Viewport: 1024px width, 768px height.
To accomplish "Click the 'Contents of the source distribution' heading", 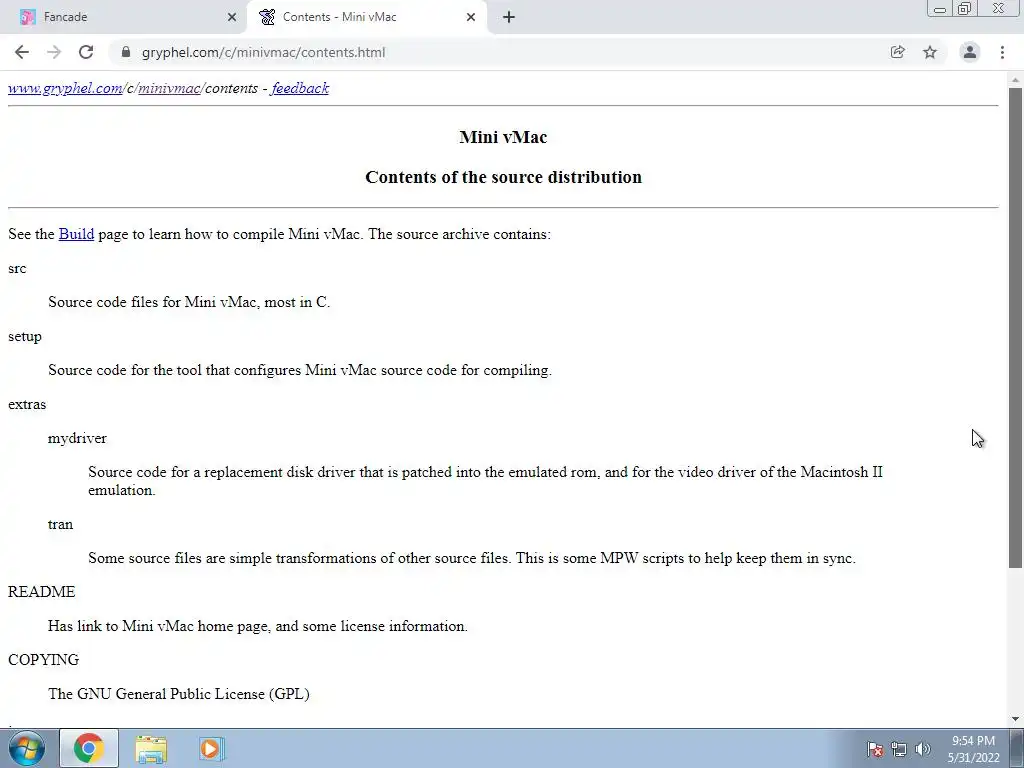I will coord(503,177).
